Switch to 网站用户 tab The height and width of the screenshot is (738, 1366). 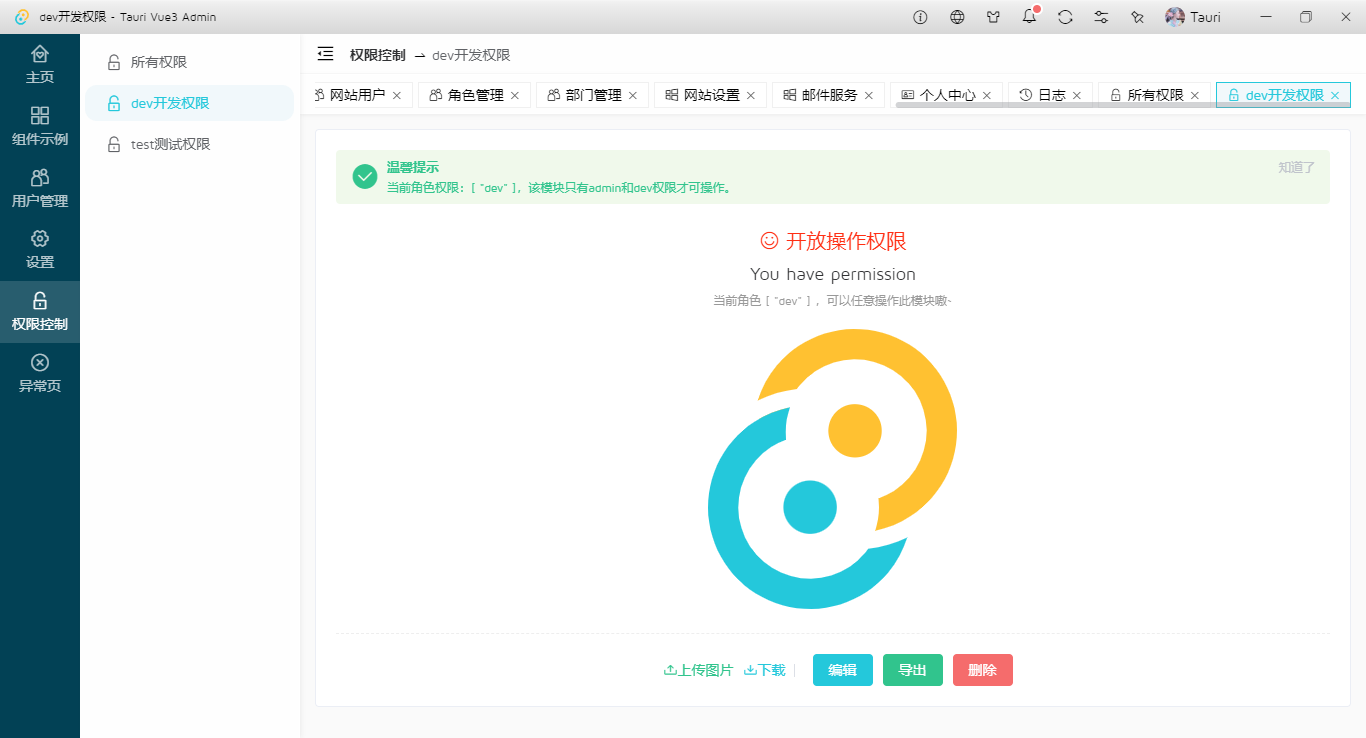click(358, 95)
